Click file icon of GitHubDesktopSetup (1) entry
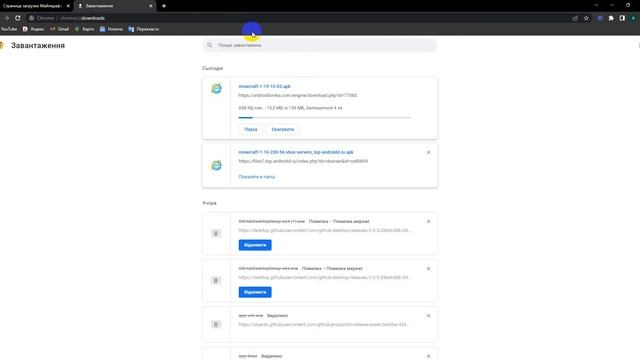 coord(216,233)
